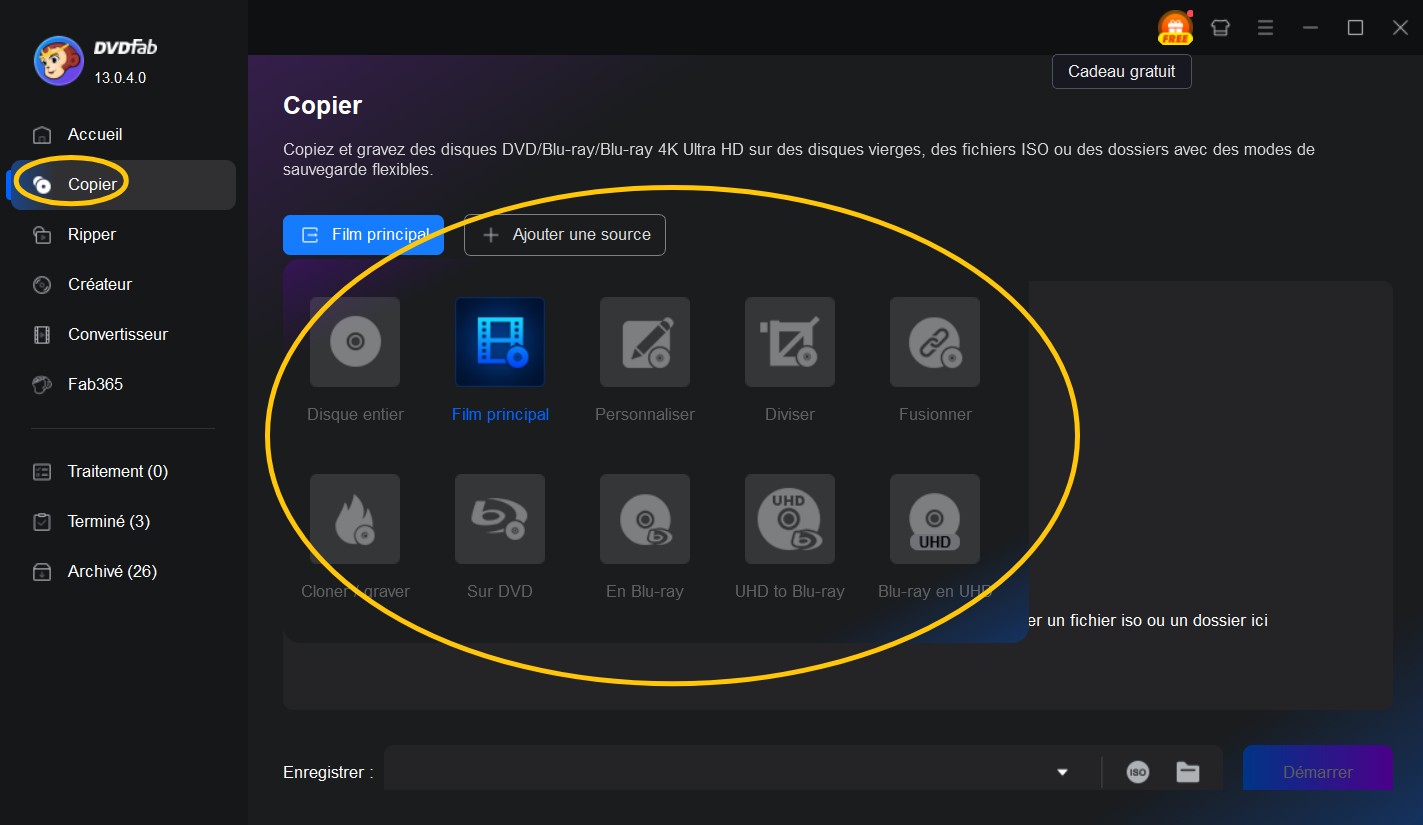Click the Film principal tab
The image size is (1423, 825).
[x=363, y=234]
